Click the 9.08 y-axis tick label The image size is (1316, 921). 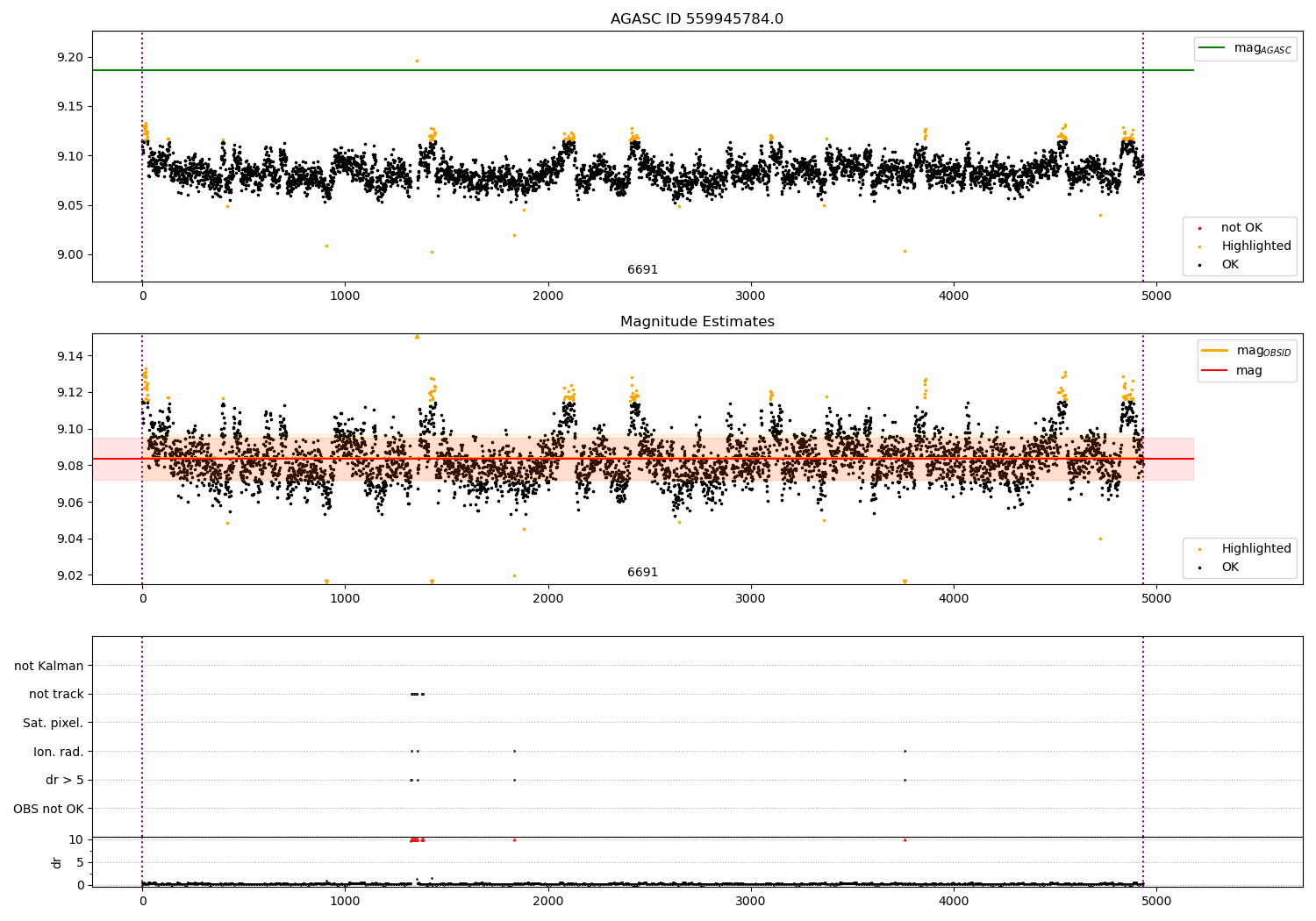68,466
